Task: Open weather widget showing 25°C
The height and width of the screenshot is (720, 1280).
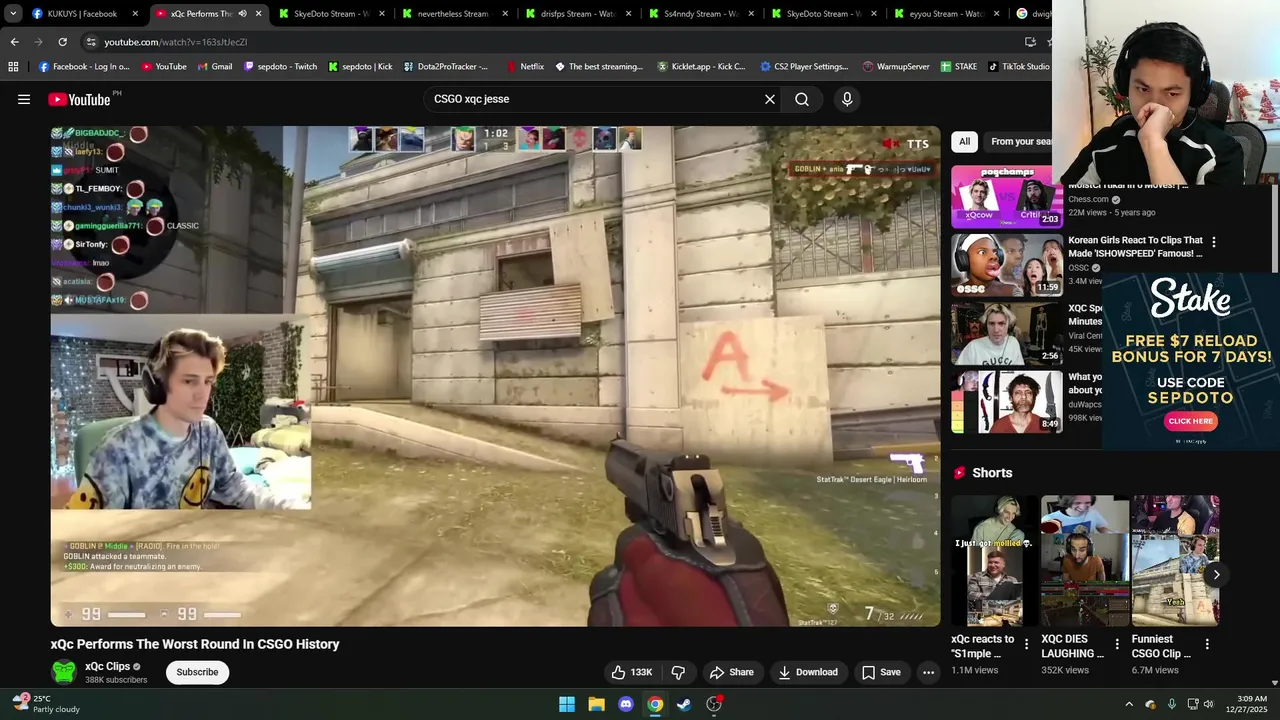Action: pos(45,704)
